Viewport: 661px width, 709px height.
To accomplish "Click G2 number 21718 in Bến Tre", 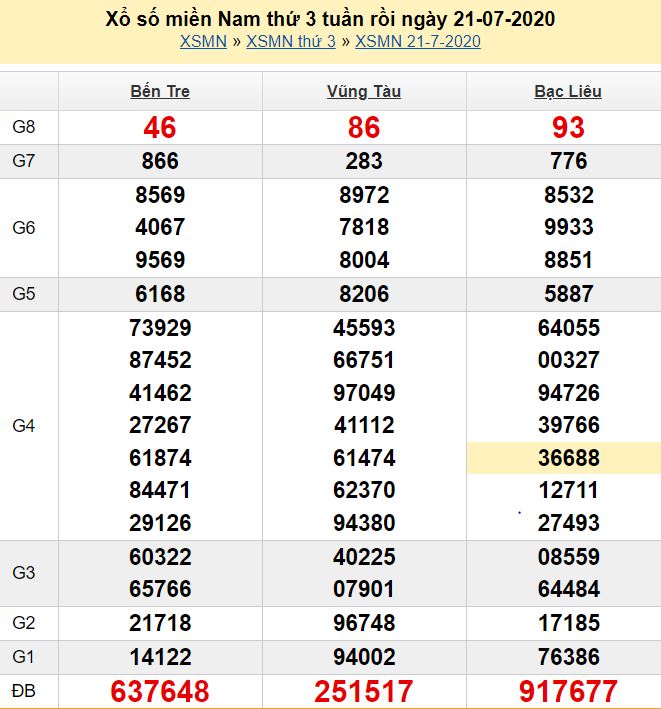I will pyautogui.click(x=160, y=623).
